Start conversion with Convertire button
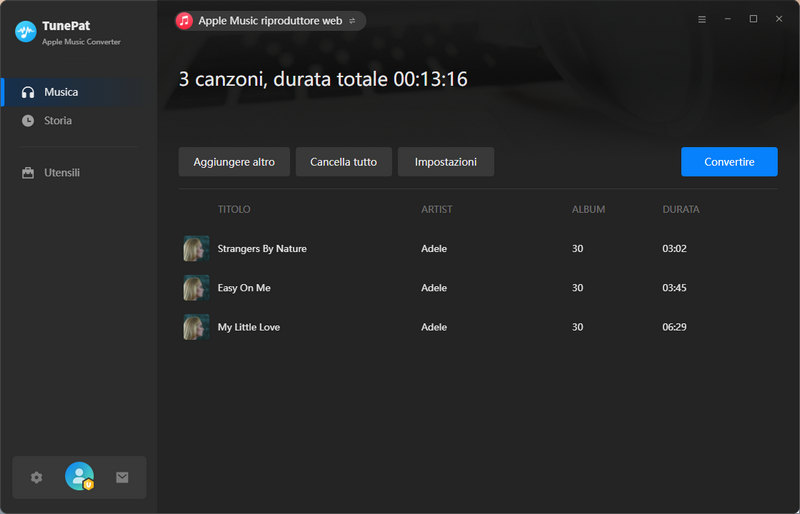800x514 pixels. (729, 162)
